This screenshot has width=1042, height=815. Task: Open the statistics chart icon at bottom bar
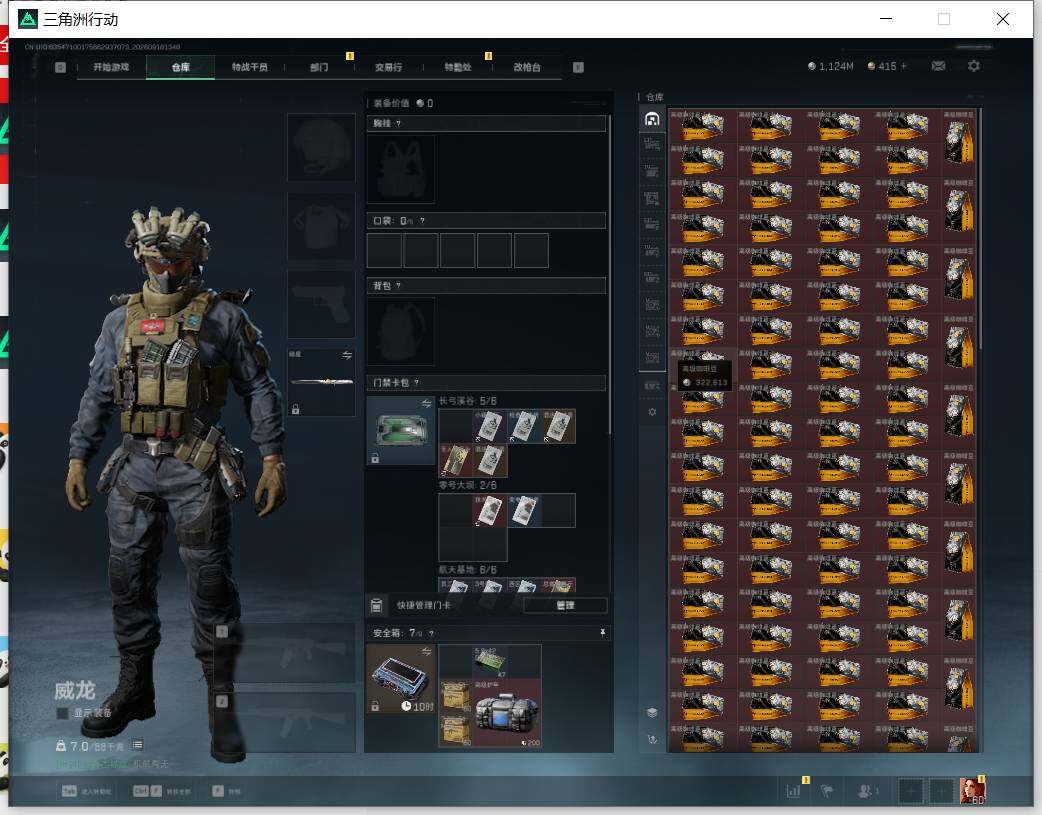click(793, 790)
